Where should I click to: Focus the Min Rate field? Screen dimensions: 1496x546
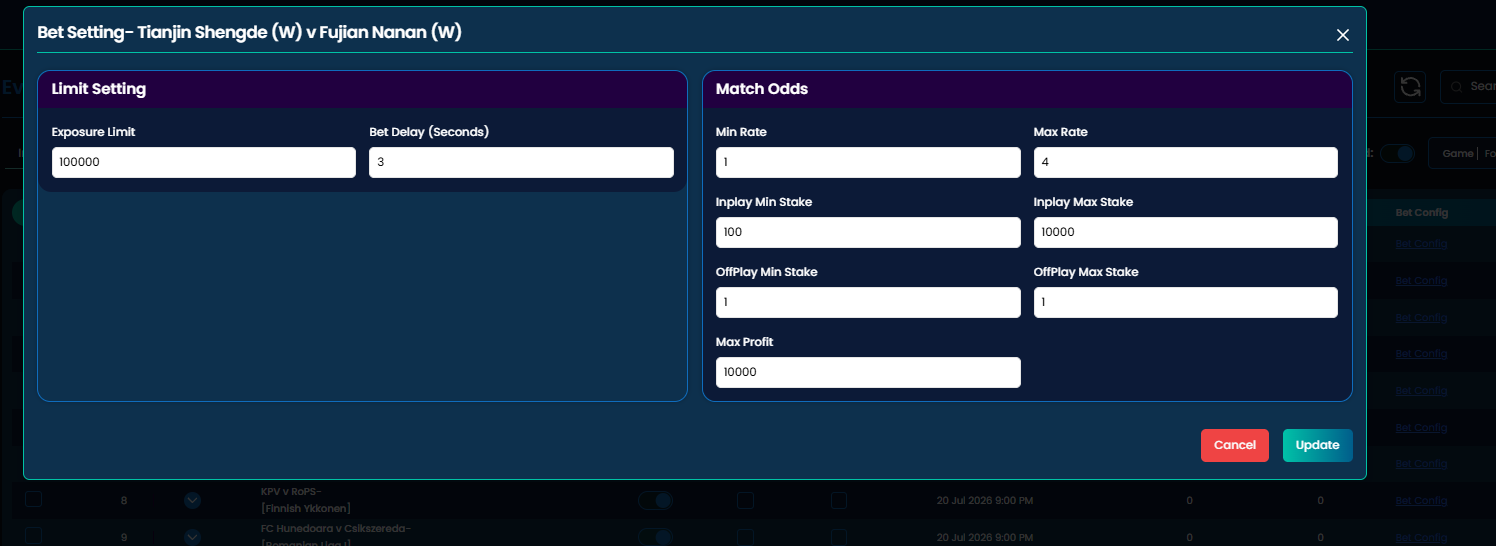click(868, 162)
